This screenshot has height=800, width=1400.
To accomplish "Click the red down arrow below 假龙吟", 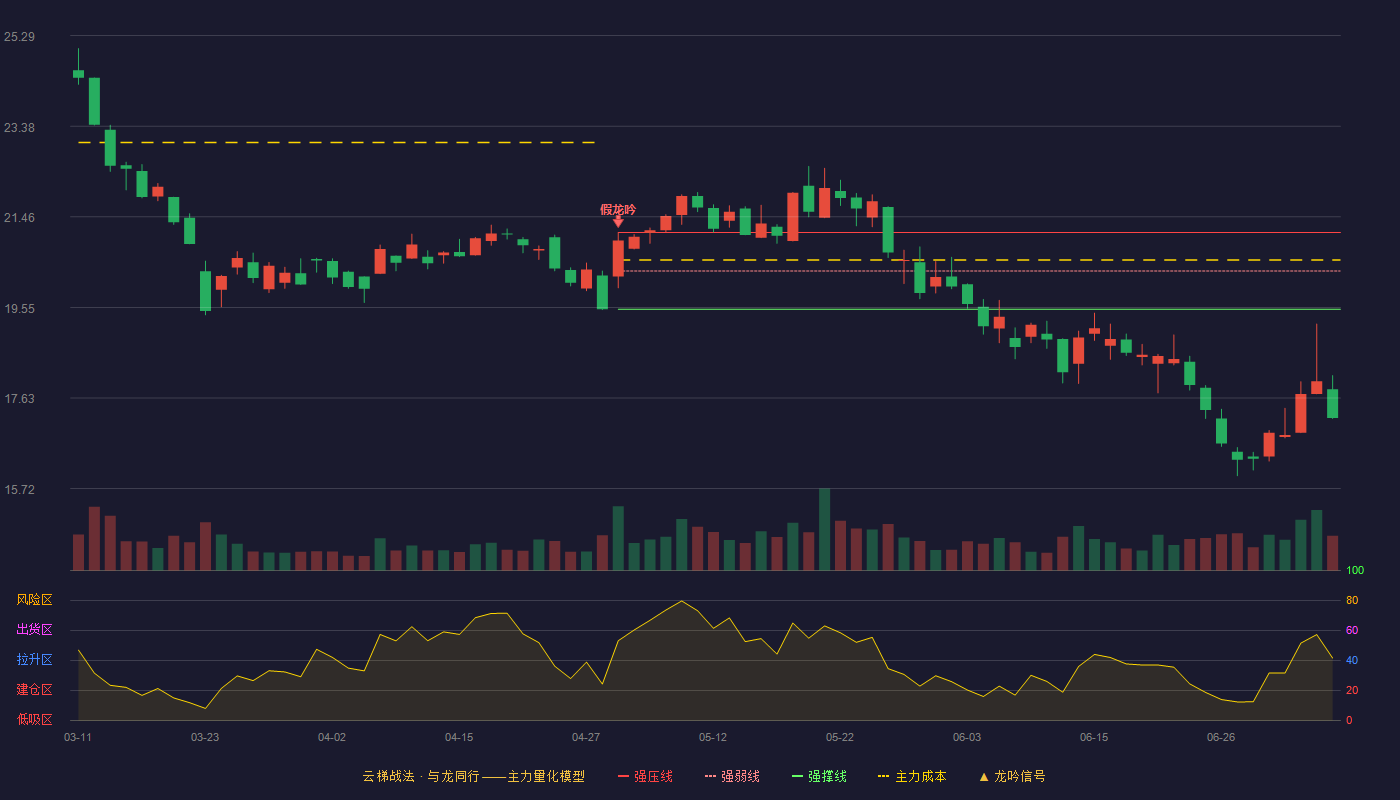I will coord(618,222).
